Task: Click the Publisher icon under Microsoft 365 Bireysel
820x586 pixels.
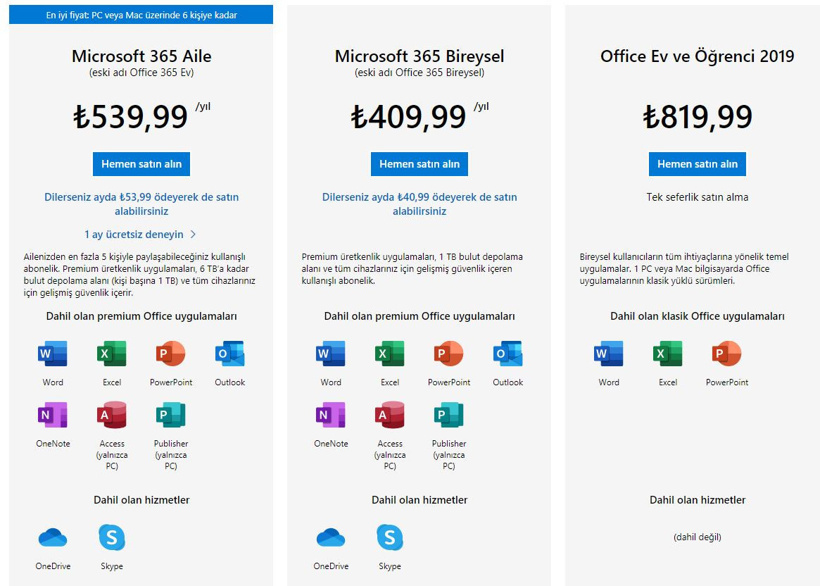Action: (x=448, y=414)
